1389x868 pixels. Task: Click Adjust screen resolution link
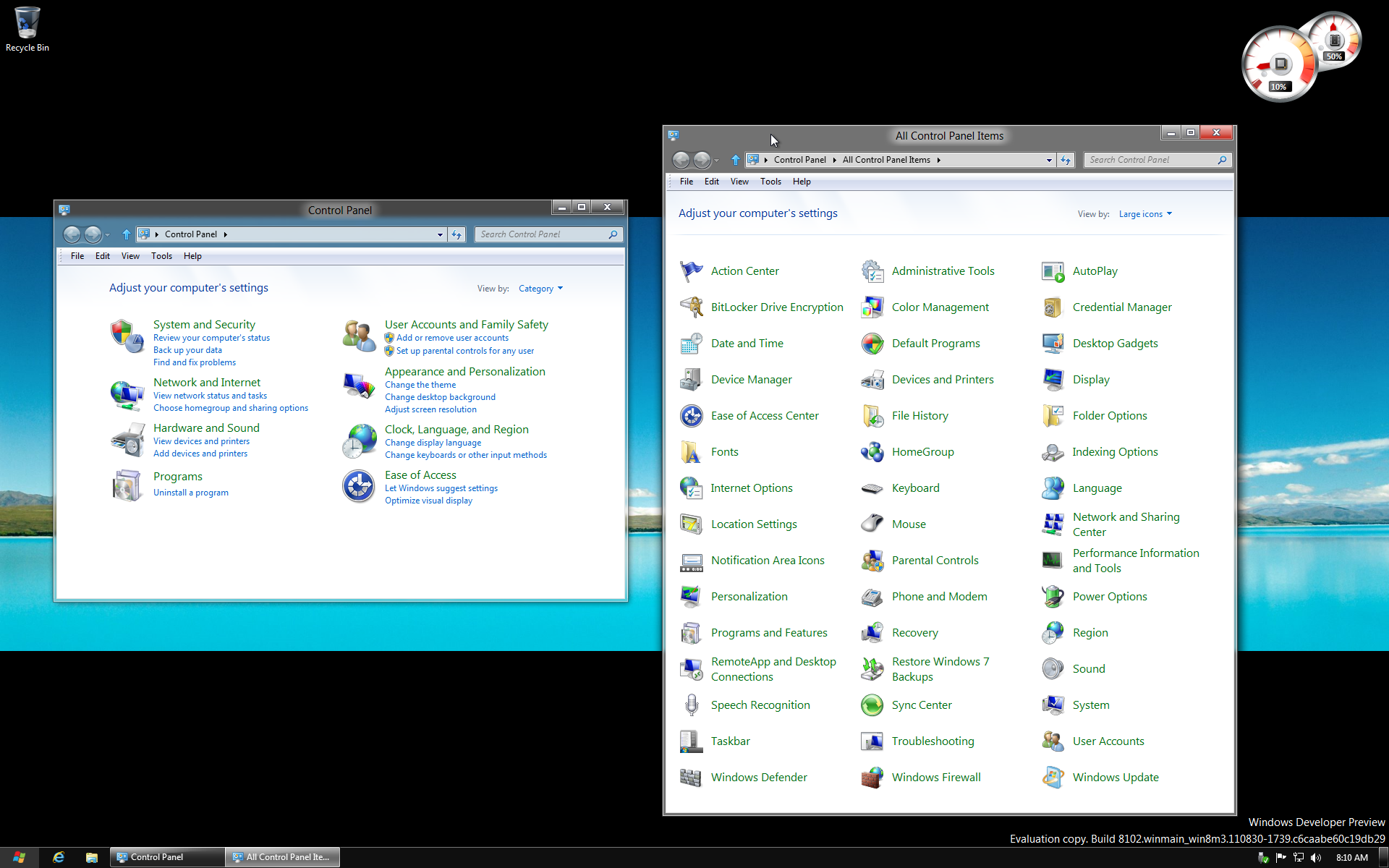click(430, 409)
